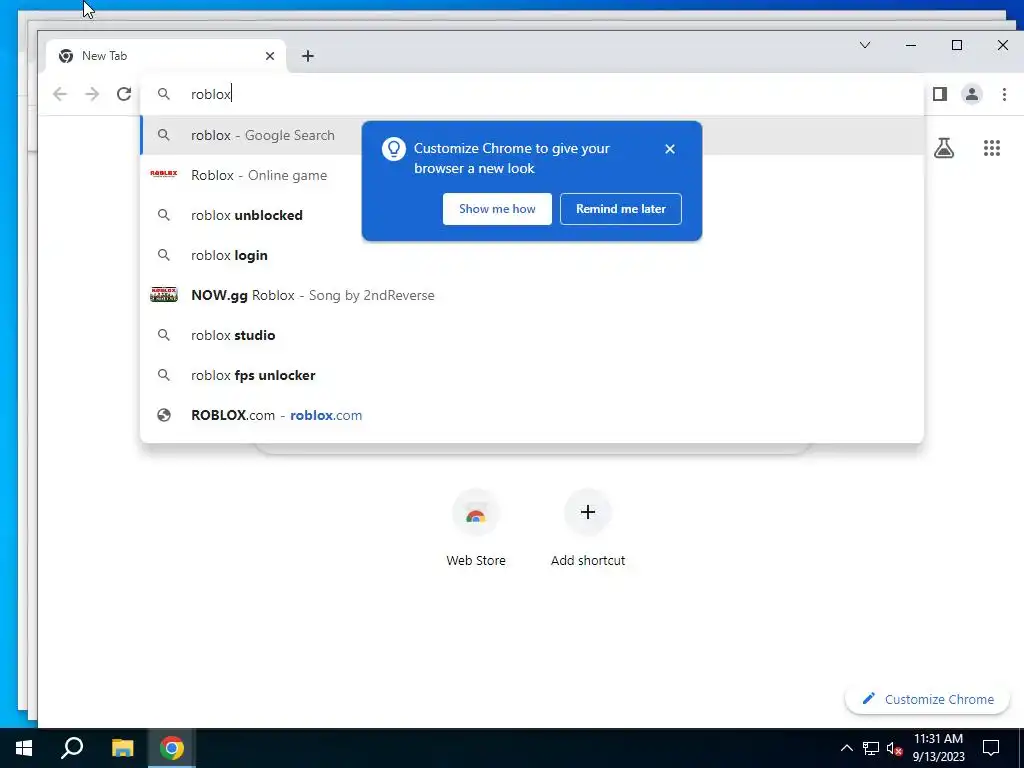
Task: Pick 'NOW.gg Roblox' song suggestion
Action: (x=532, y=295)
